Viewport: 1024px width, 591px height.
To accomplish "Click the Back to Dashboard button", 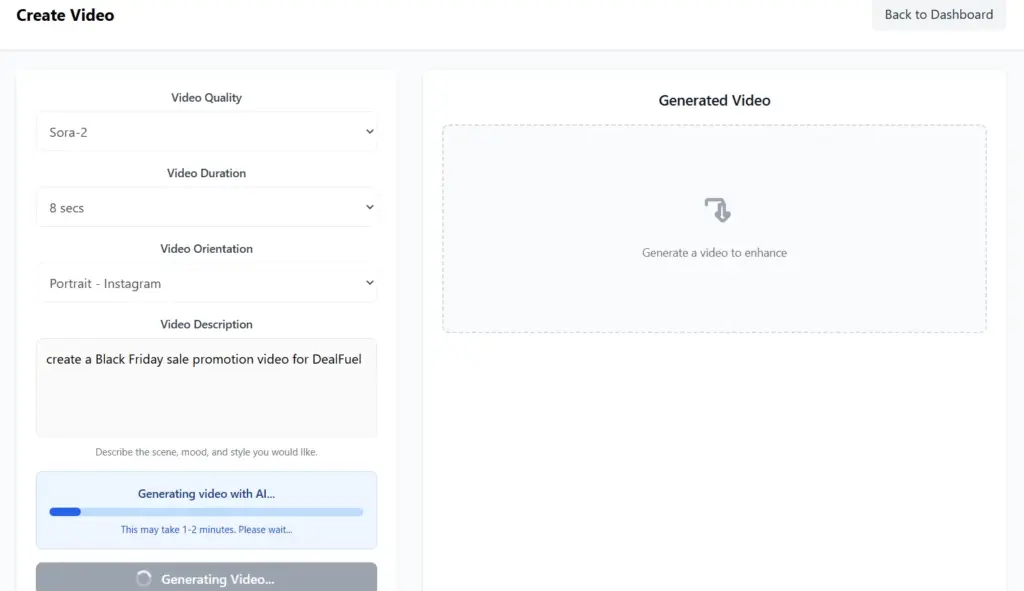I will coord(938,15).
